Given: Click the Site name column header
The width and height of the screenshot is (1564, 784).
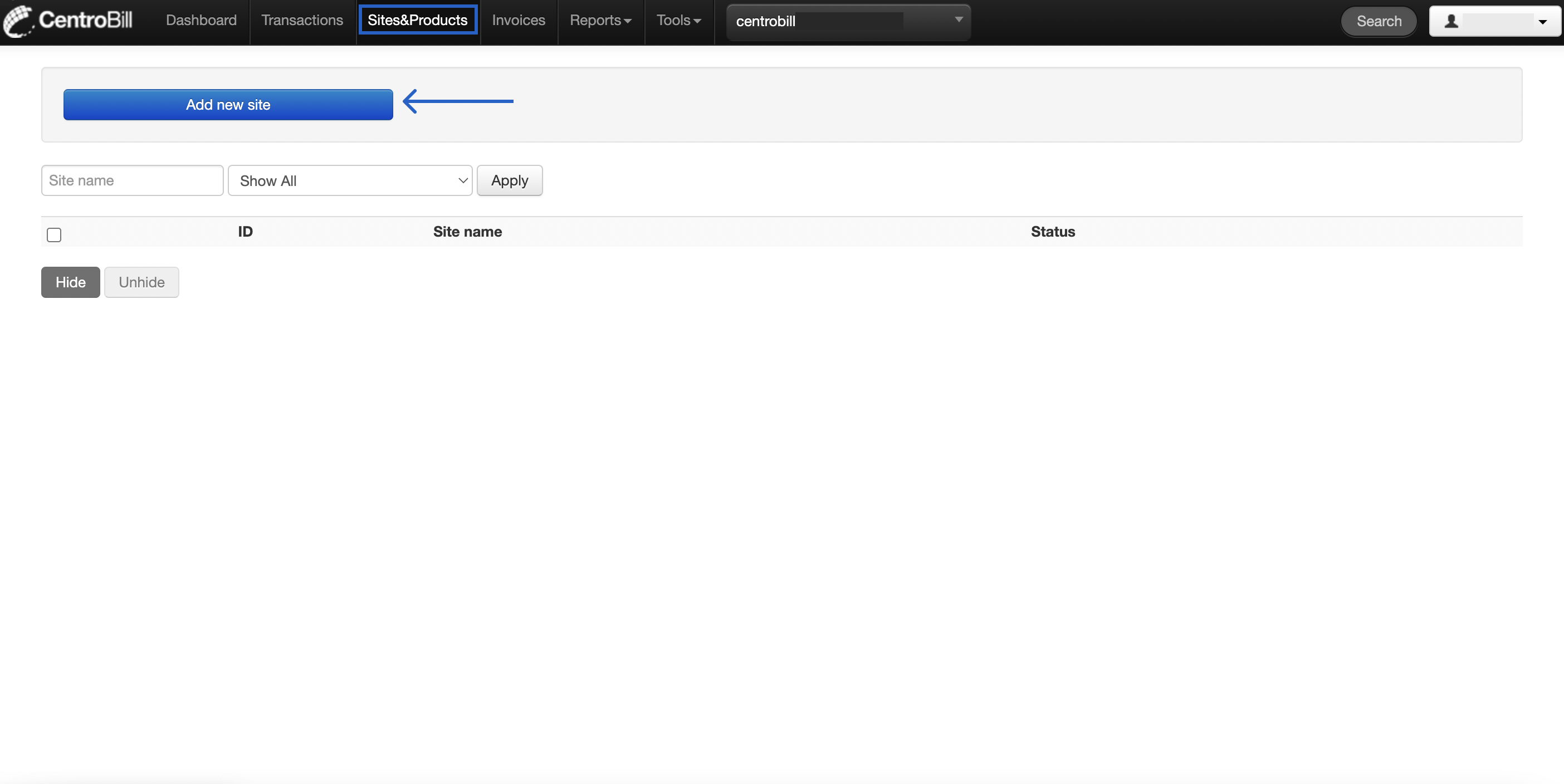Looking at the screenshot, I should [467, 231].
